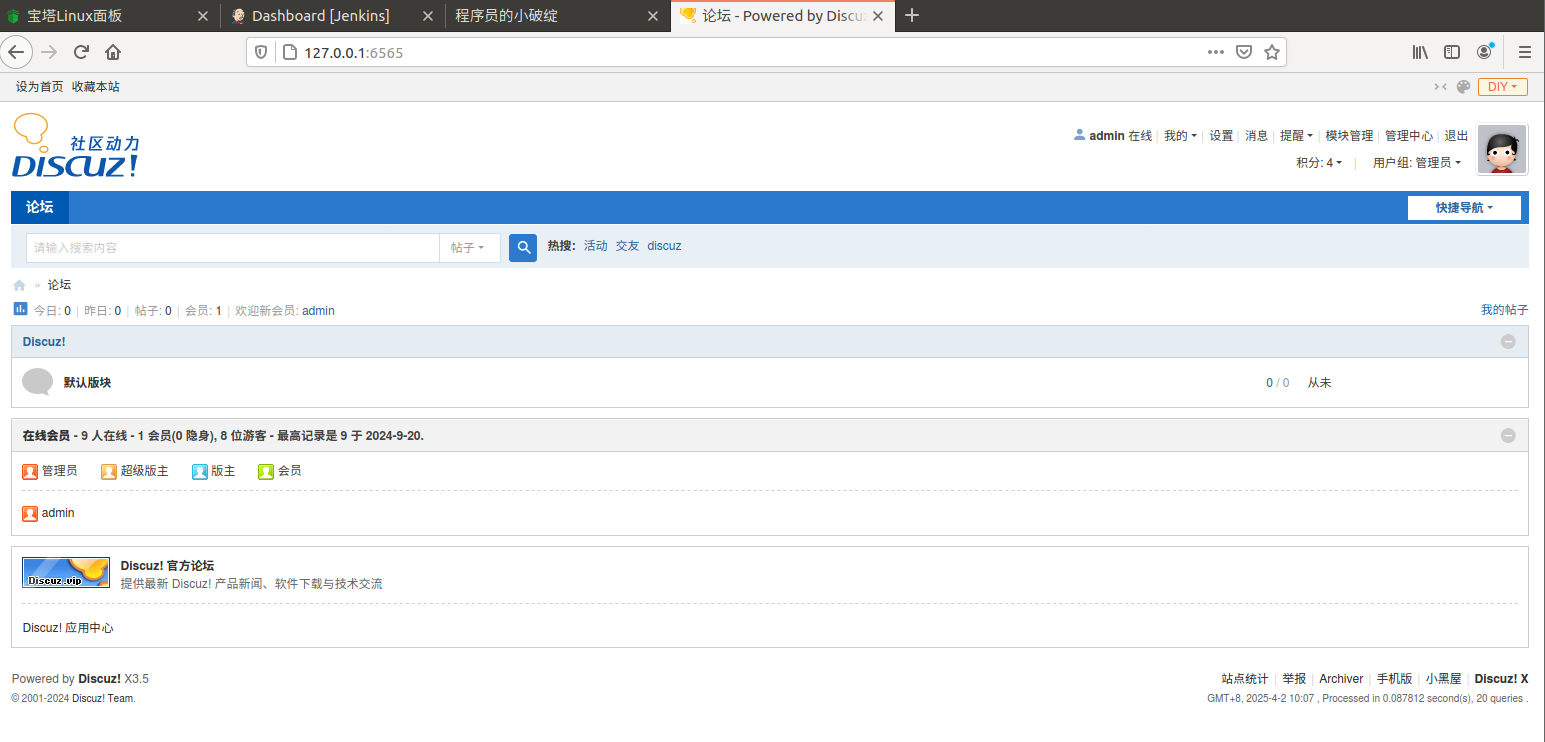The height and width of the screenshot is (742, 1545).
Task: Open 设置 settings link
Action: pos(1221,136)
